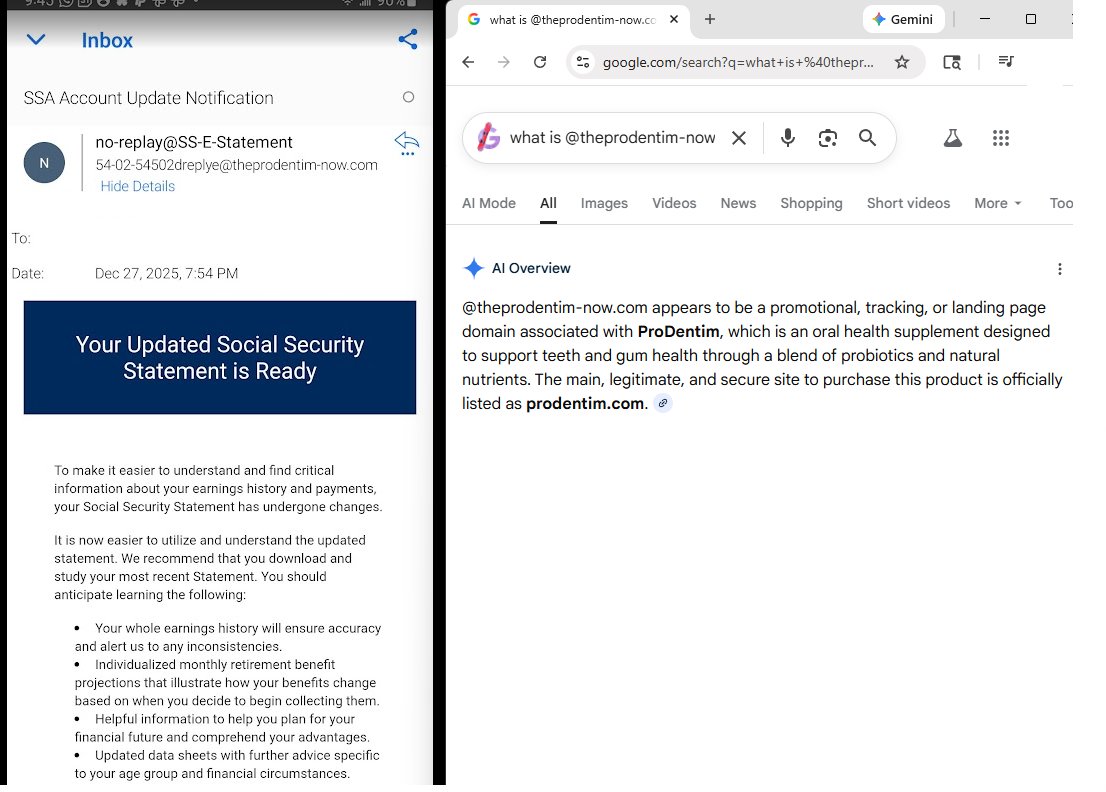The width and height of the screenshot is (1106, 792).
Task: Click the Google search query field
Action: 612,138
